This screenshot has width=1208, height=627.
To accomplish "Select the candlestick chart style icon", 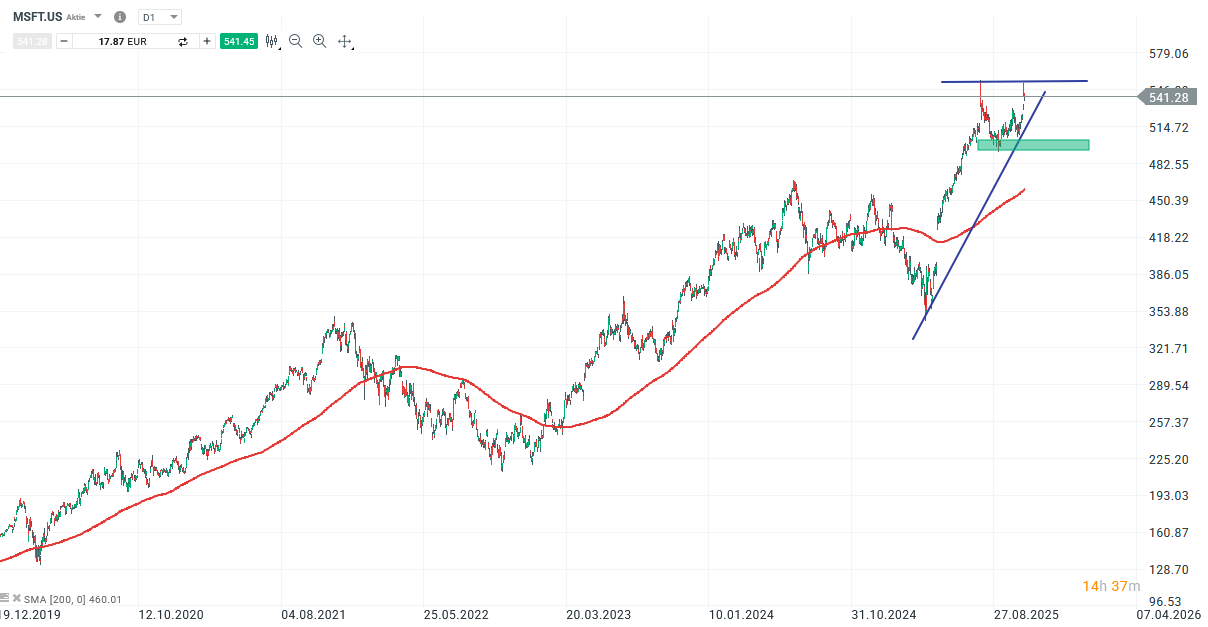I will pyautogui.click(x=270, y=41).
